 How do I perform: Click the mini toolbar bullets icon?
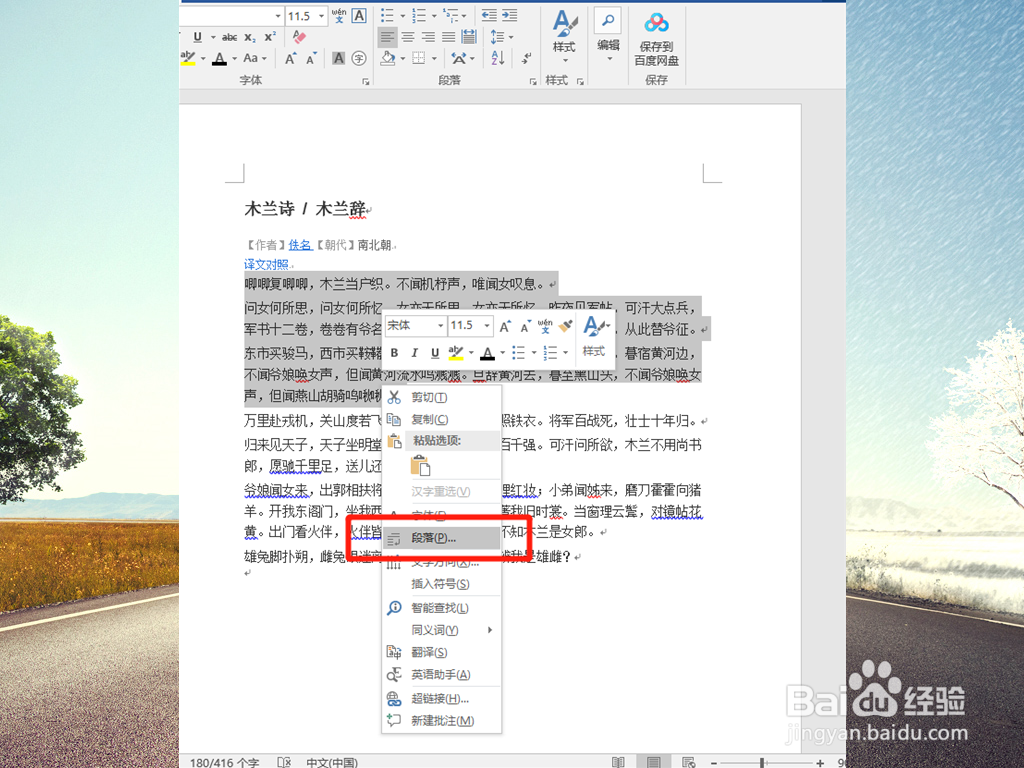pyautogui.click(x=519, y=353)
